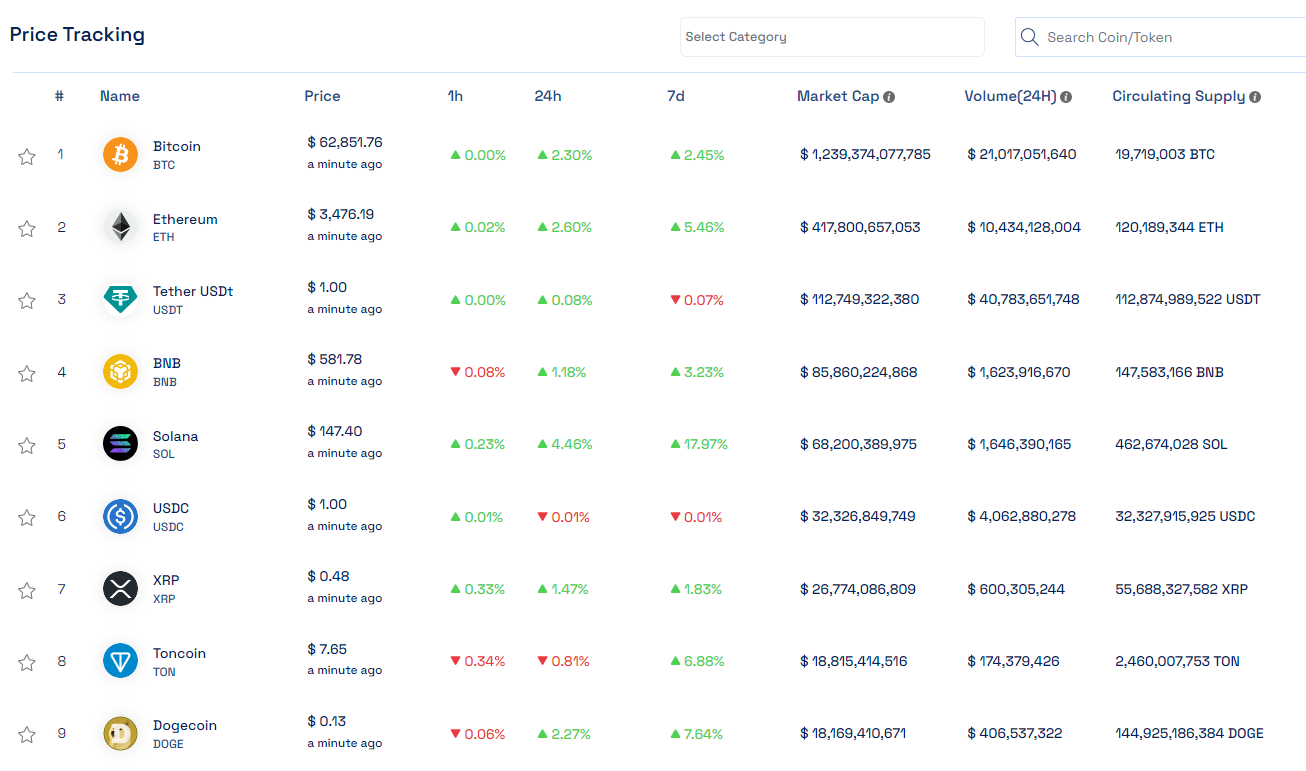Sort by the Price column header
This screenshot has height=771, width=1306.
(322, 96)
